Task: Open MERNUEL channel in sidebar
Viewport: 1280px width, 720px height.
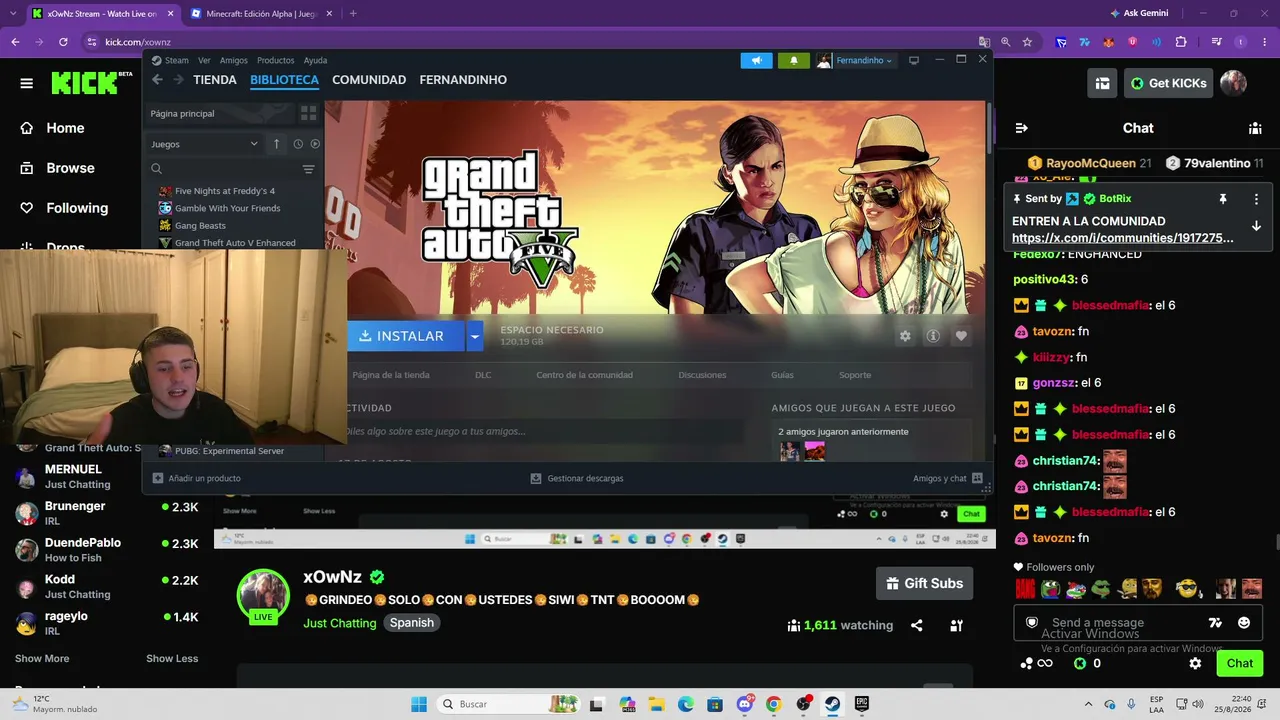Action: (107, 476)
